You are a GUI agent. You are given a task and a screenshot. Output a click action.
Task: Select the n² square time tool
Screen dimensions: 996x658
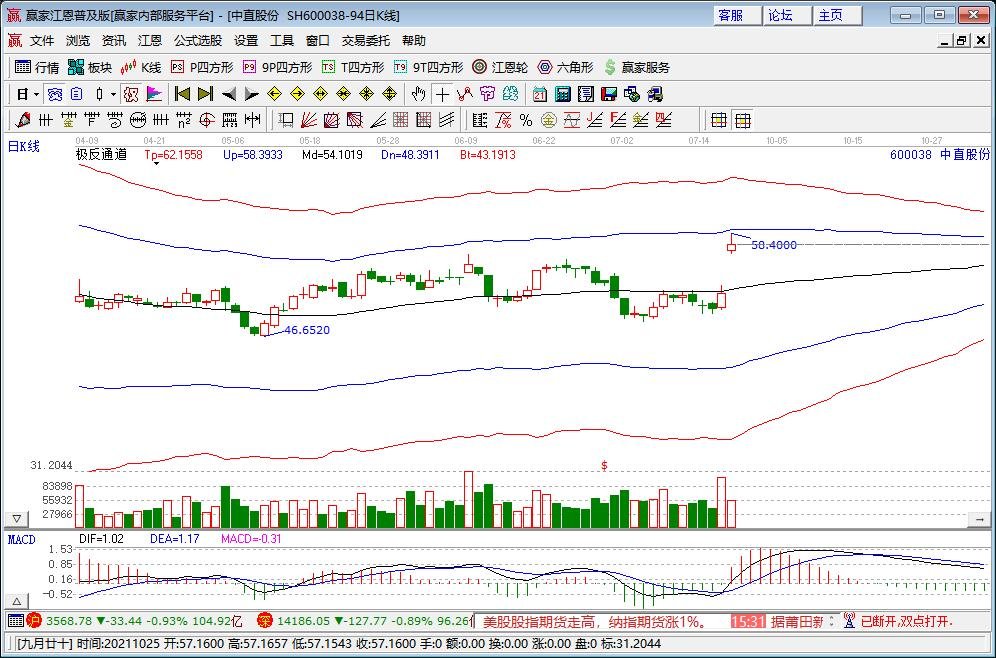(184, 119)
